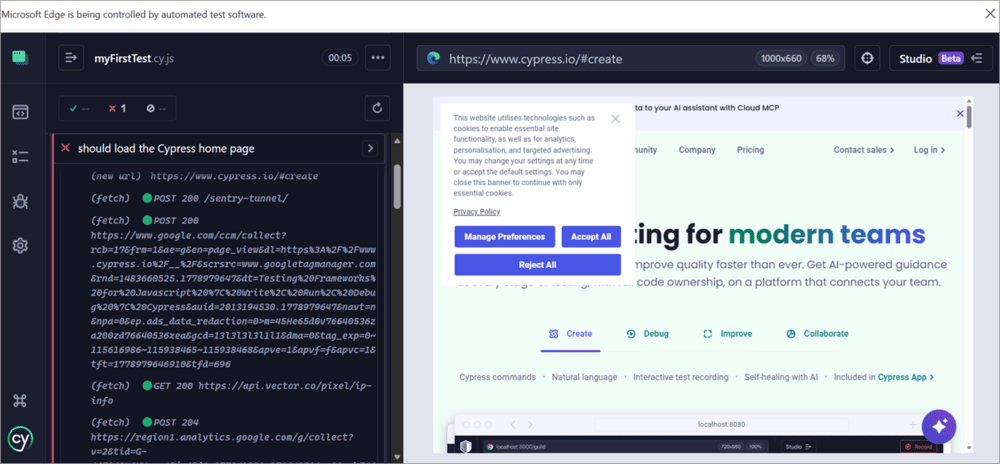Expand the specs list panel button
The height and width of the screenshot is (464, 1000).
tap(71, 58)
